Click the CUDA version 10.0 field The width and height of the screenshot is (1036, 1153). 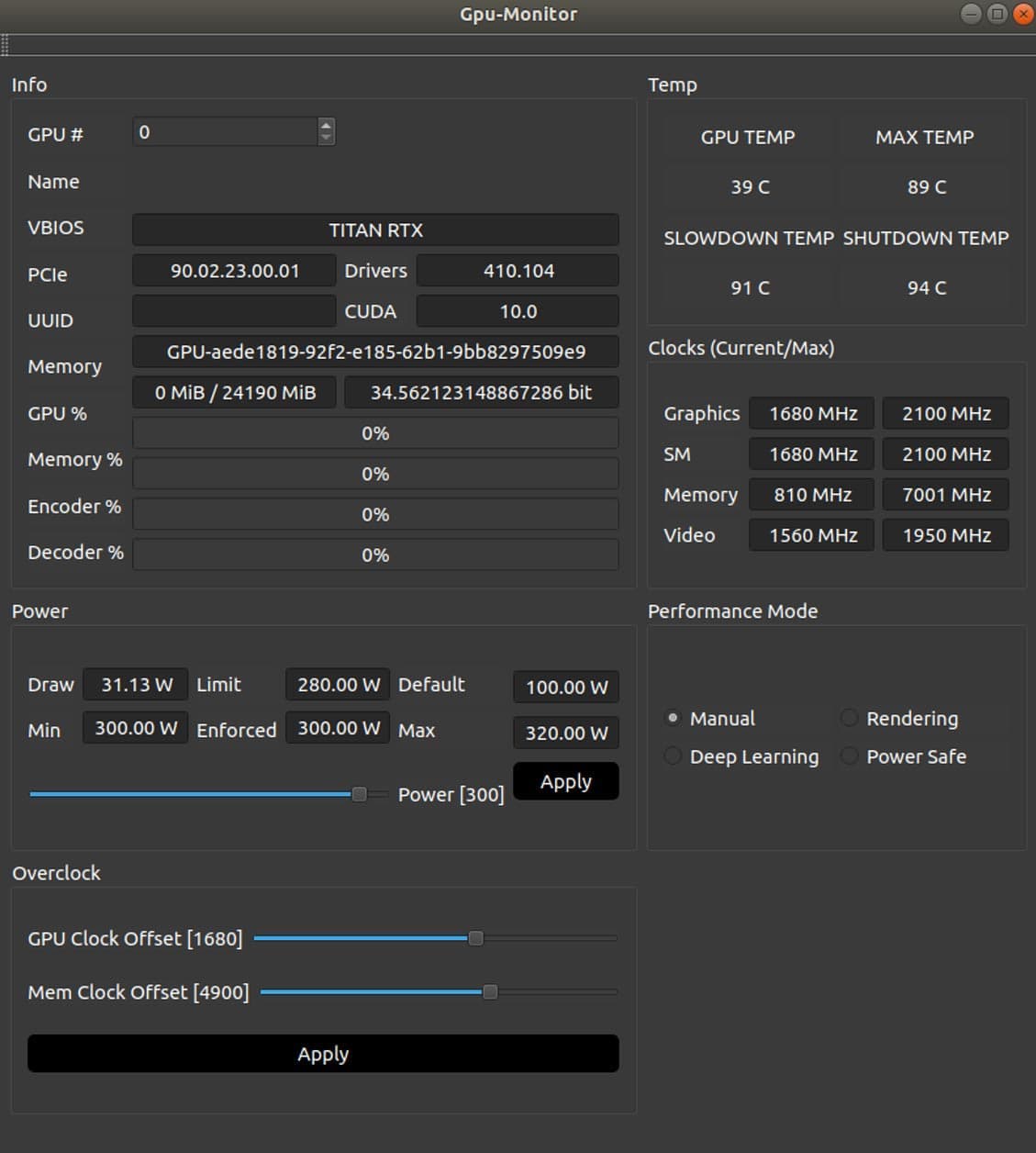518,311
